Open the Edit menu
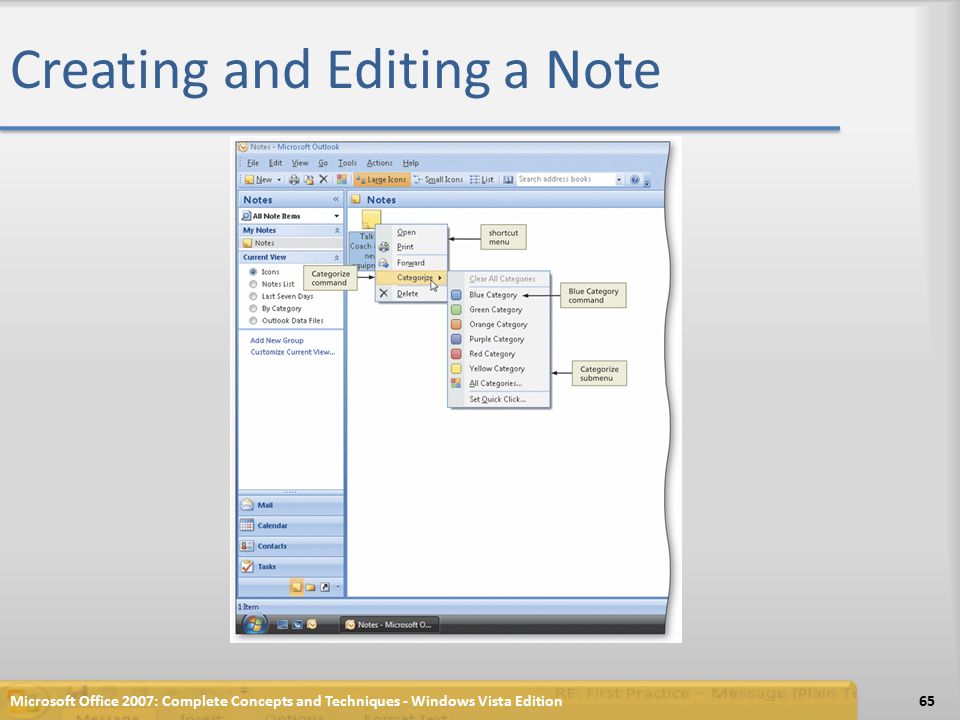960x720 pixels. [x=276, y=163]
